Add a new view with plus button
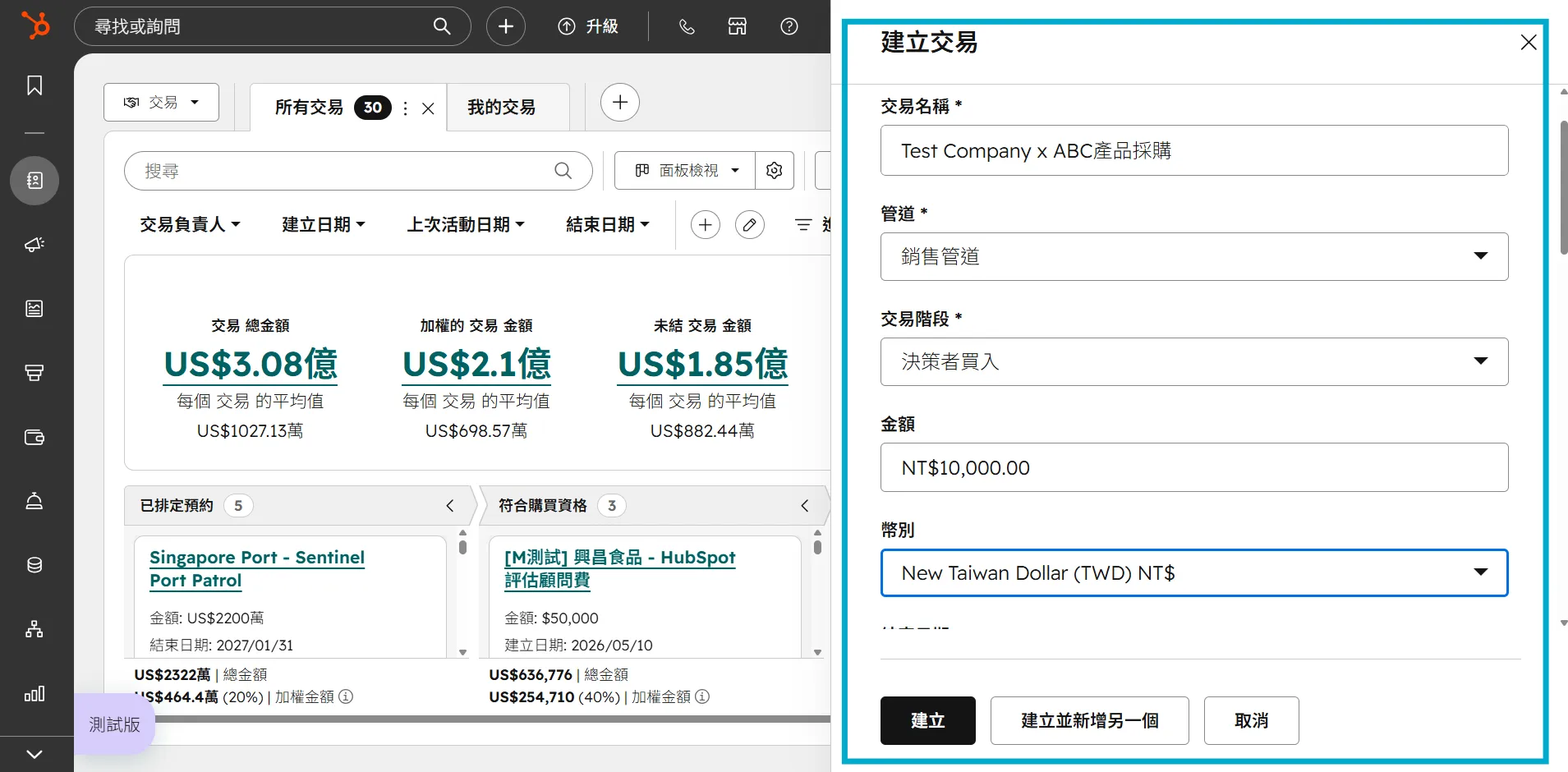1568x772 pixels. point(620,103)
